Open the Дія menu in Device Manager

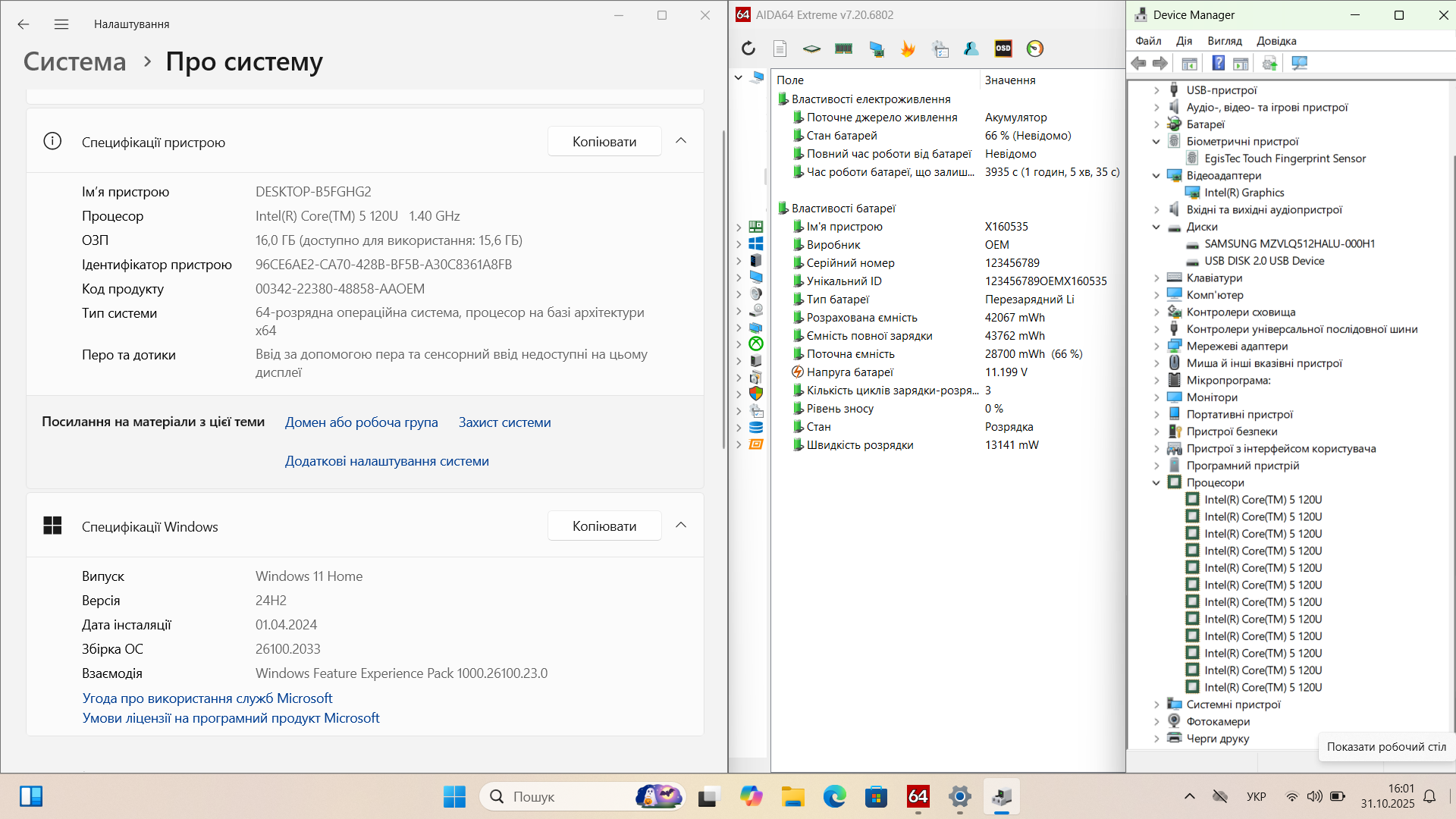point(1184,41)
